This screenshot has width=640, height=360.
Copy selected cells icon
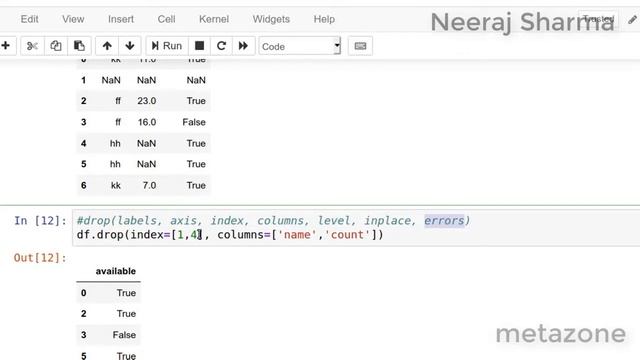[x=56, y=46]
